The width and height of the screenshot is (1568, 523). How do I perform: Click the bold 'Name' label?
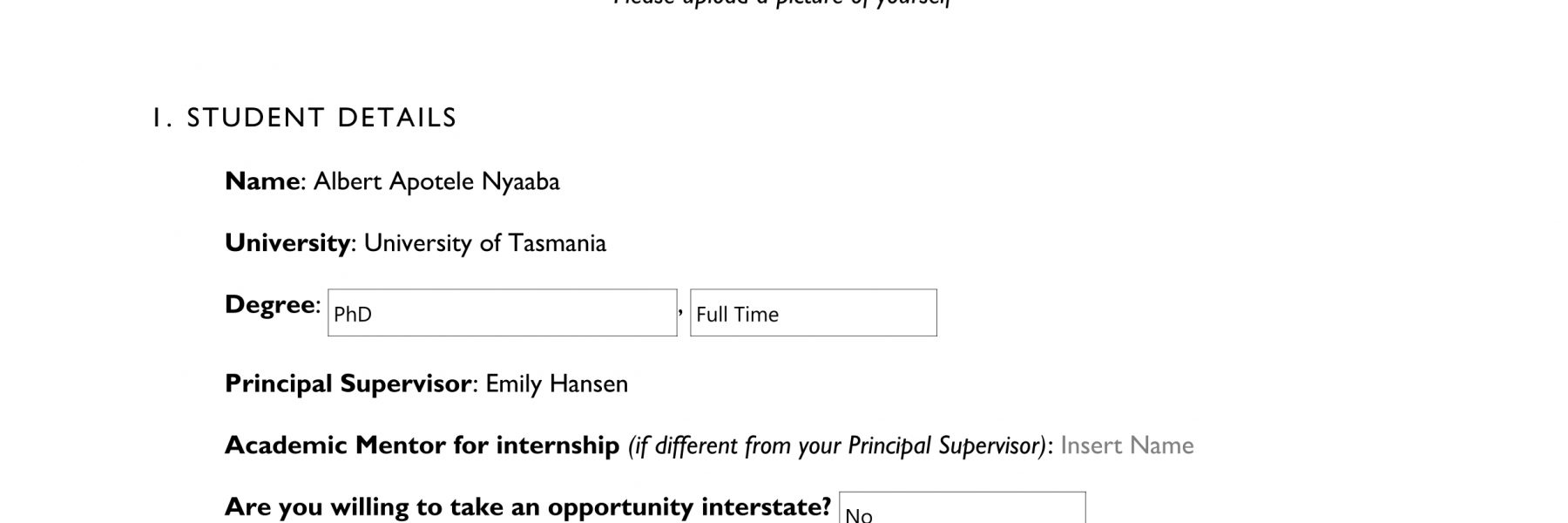(262, 181)
